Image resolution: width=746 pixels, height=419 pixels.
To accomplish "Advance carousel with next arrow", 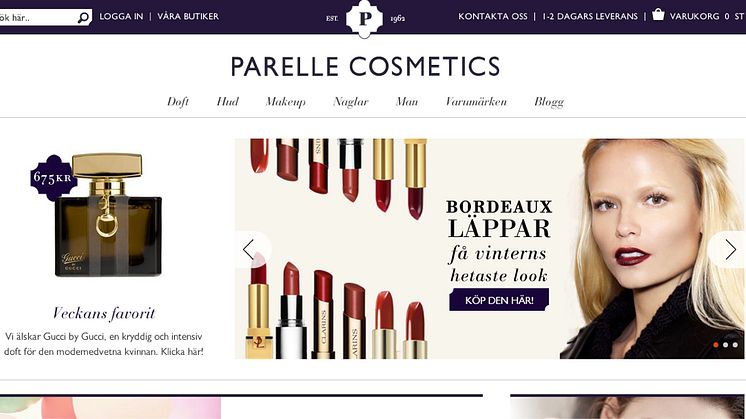I will point(730,249).
